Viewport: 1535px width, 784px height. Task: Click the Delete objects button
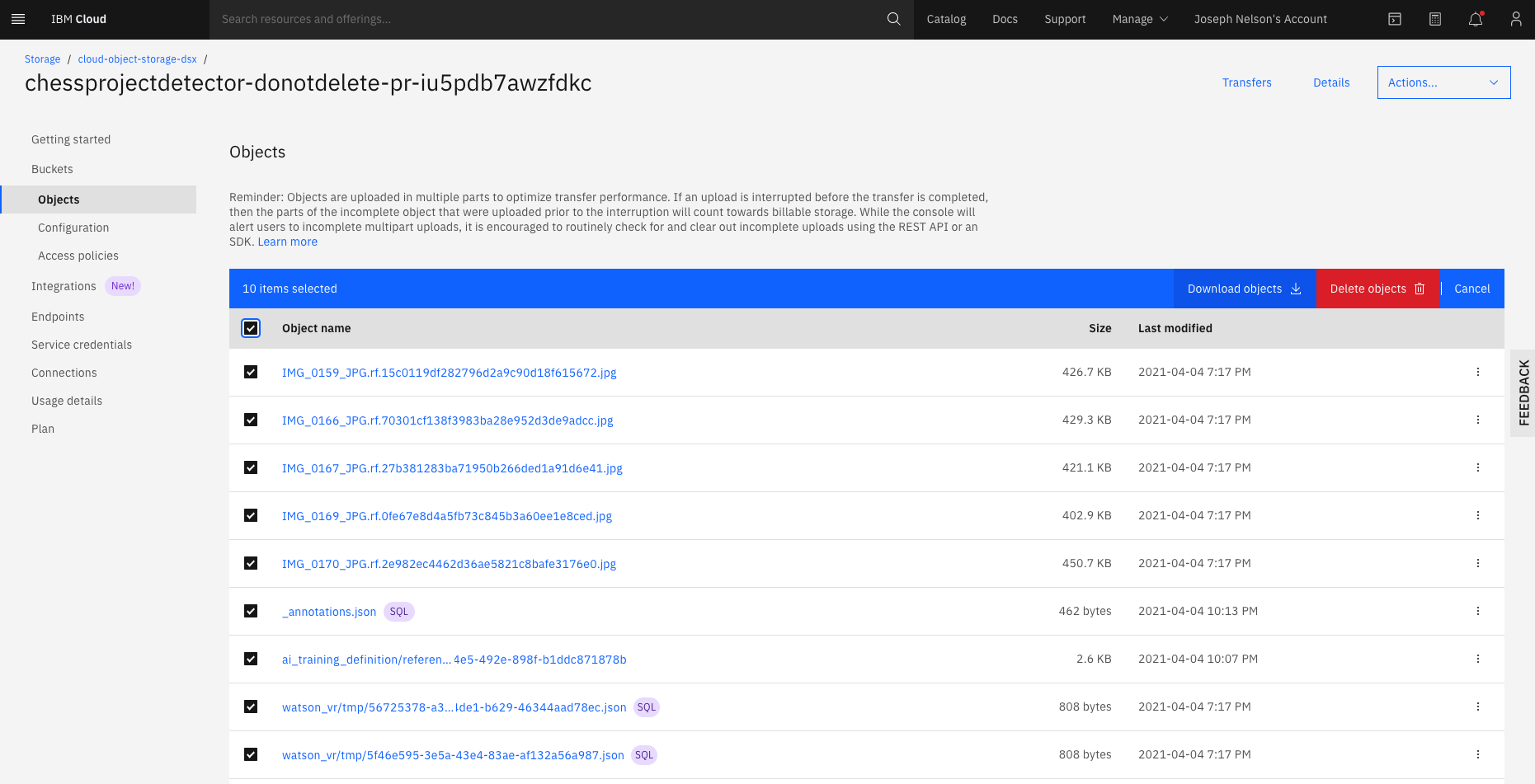(x=1377, y=289)
